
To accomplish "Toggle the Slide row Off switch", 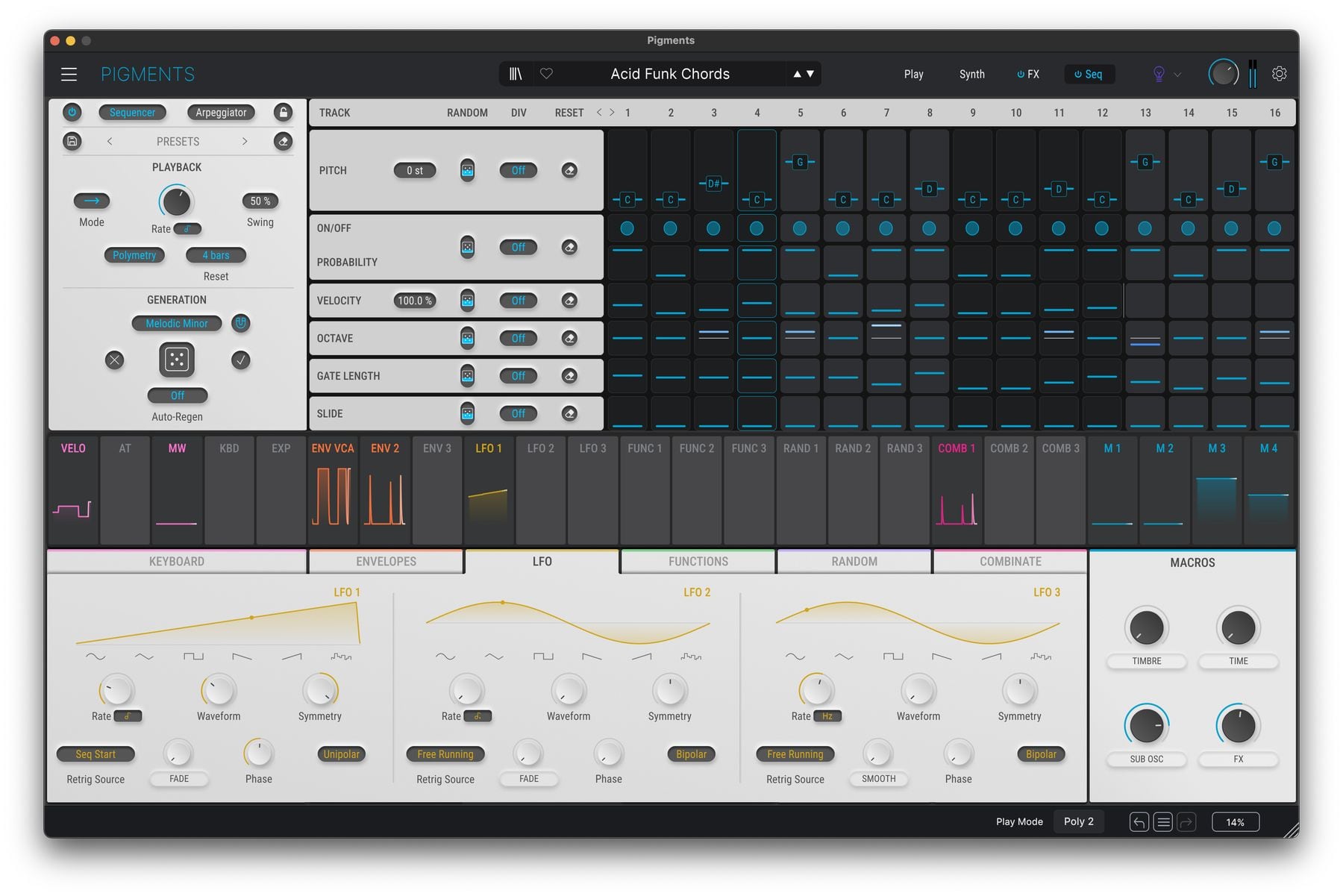I will [519, 413].
